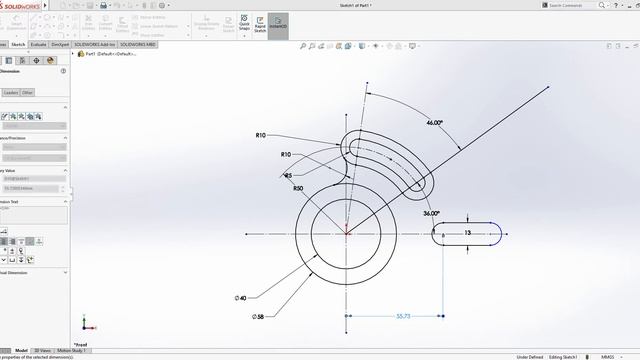Click the MMGS unit system in status bar

[x=607, y=357]
